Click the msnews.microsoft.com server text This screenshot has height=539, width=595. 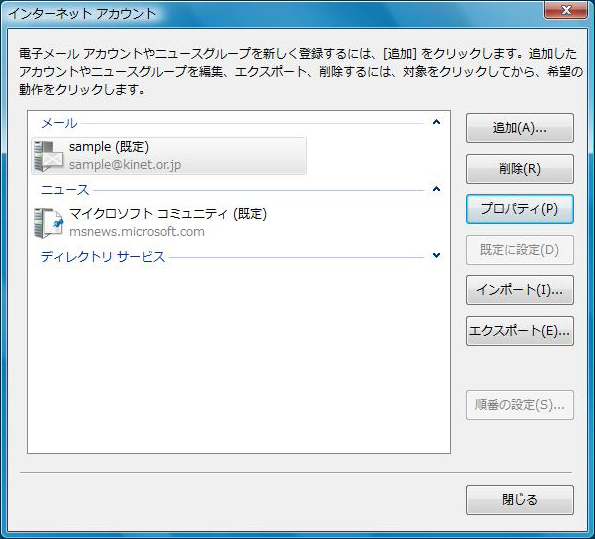pyautogui.click(x=137, y=232)
